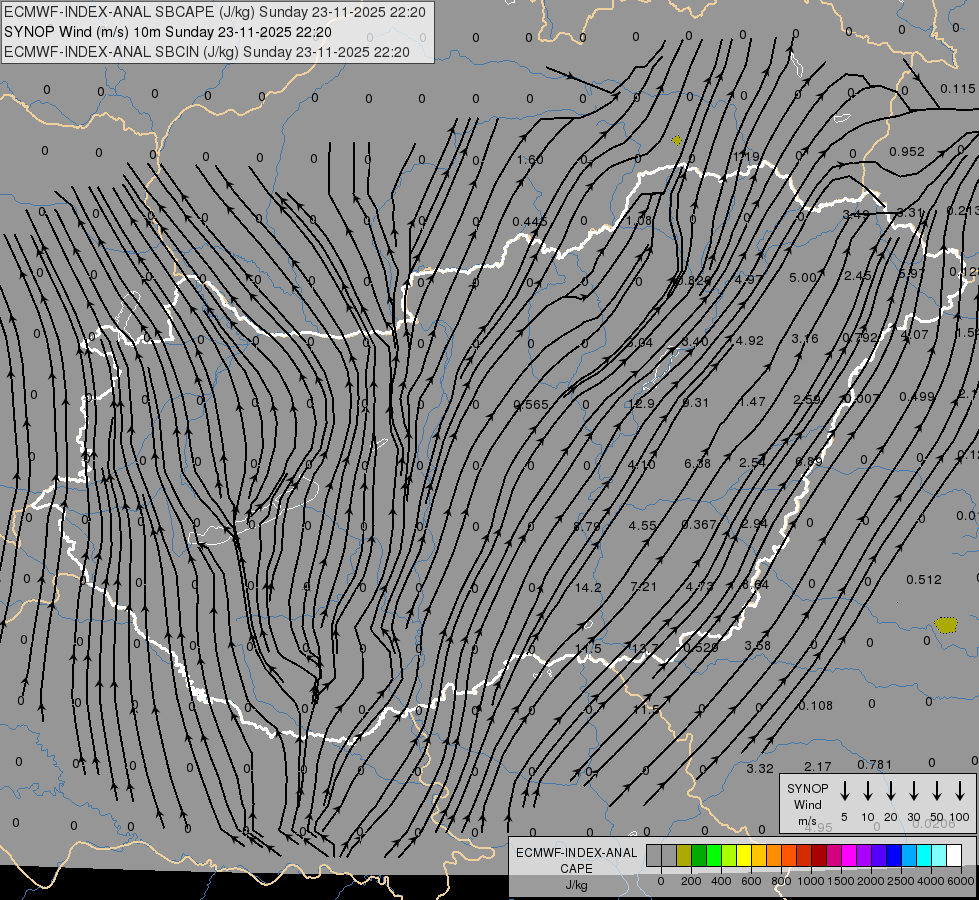
Task: Click the 2500 tick label on colorbar
Action: coord(900,881)
